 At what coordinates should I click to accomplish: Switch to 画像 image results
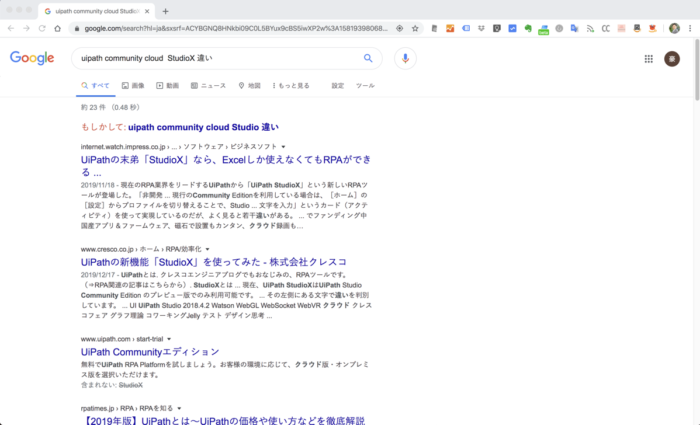(133, 85)
